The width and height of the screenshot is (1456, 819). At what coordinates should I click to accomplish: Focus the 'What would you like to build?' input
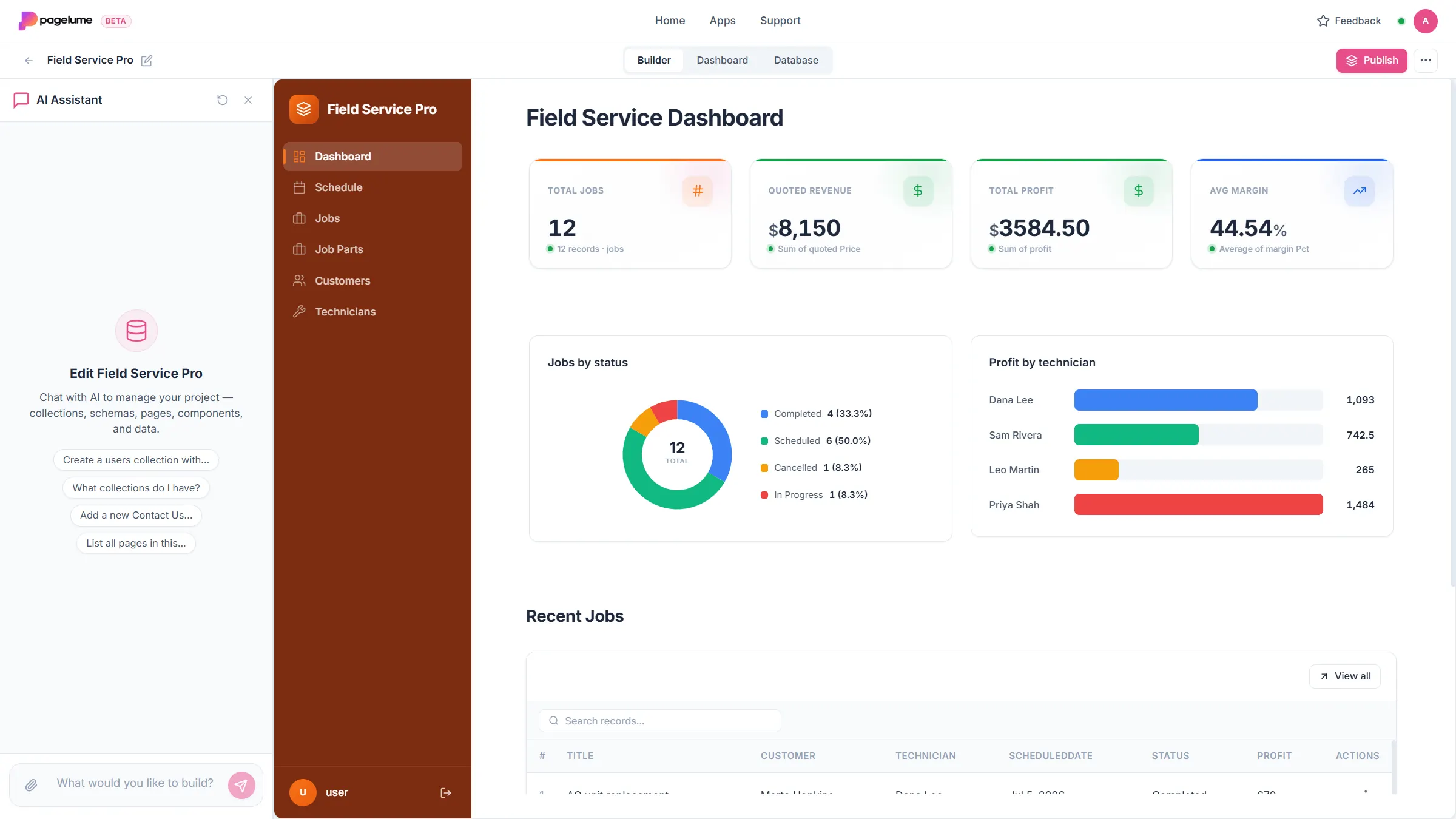[135, 783]
